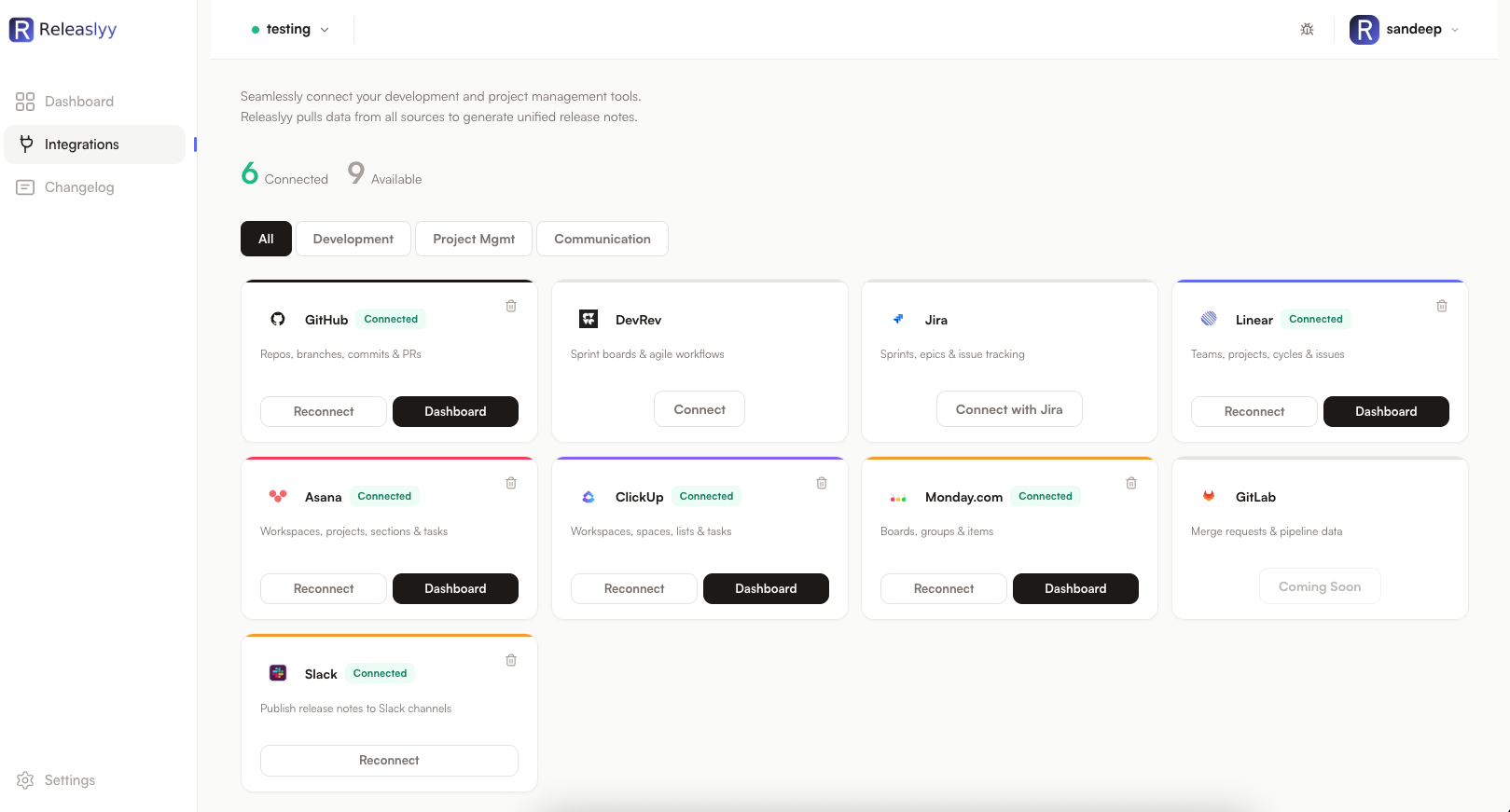
Task: Click the Slack logo icon
Action: tap(278, 673)
